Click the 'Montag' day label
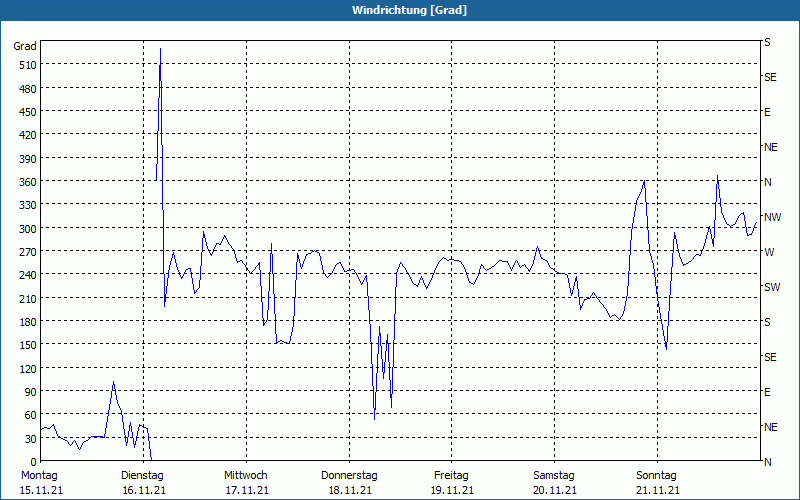Screen dimensions: 800x500 pyautogui.click(x=39, y=476)
